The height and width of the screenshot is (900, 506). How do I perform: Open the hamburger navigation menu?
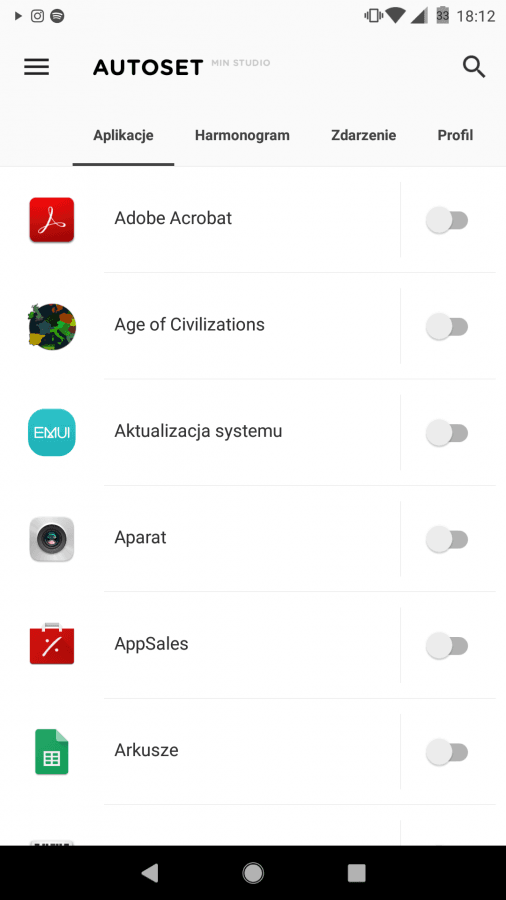[x=36, y=67]
